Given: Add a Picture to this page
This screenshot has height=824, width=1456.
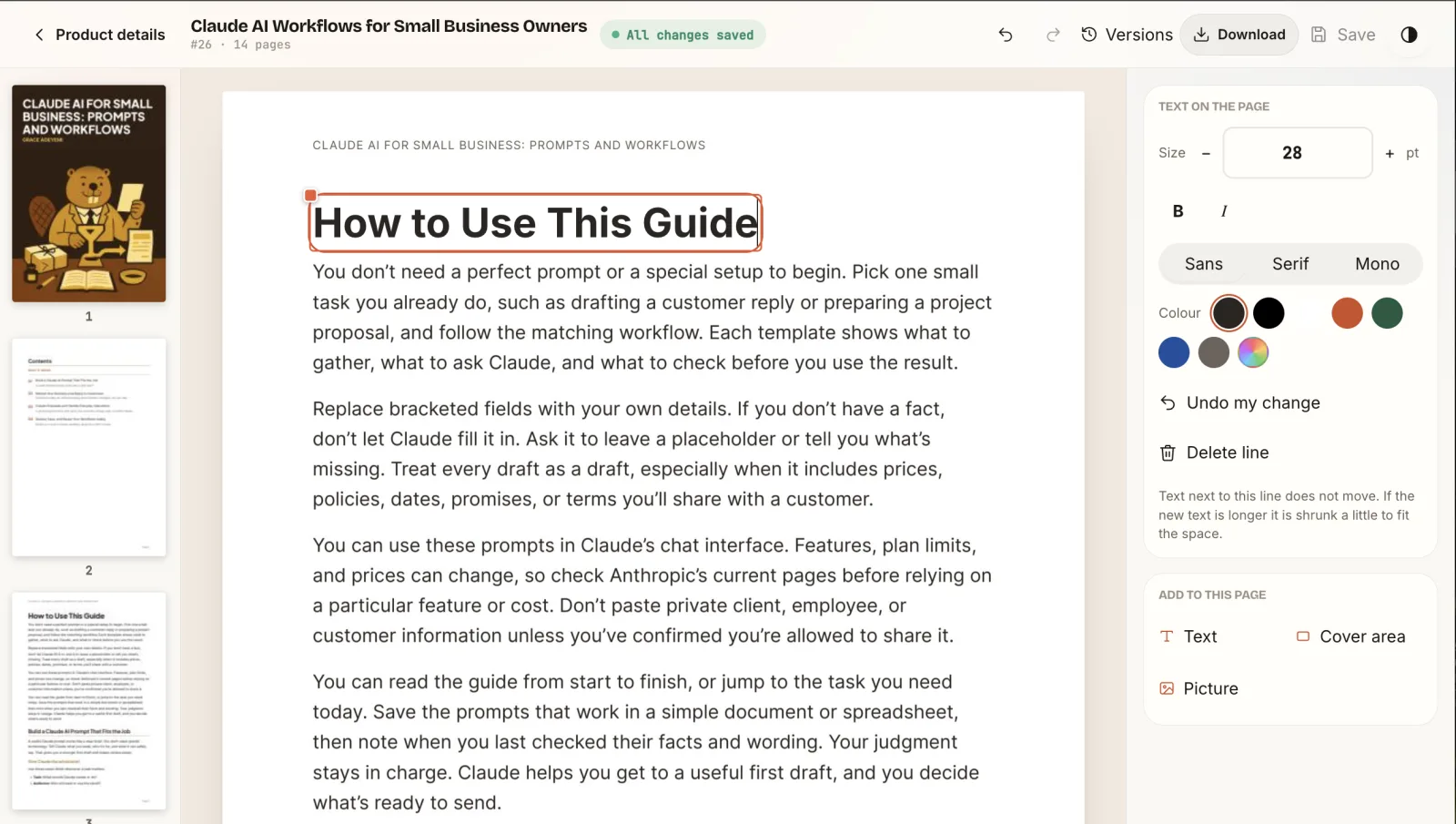Looking at the screenshot, I should [1198, 688].
